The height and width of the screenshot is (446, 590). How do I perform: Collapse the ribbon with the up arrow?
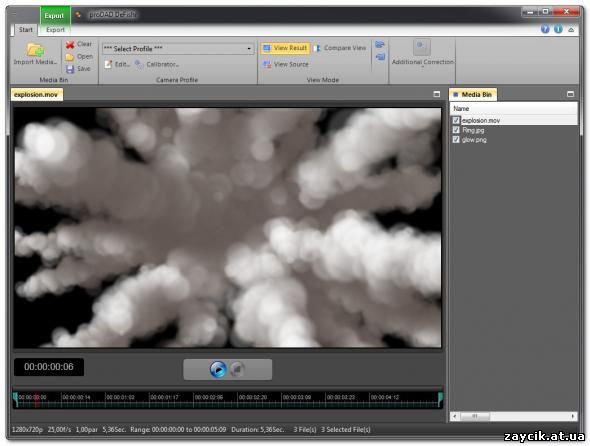(x=571, y=29)
